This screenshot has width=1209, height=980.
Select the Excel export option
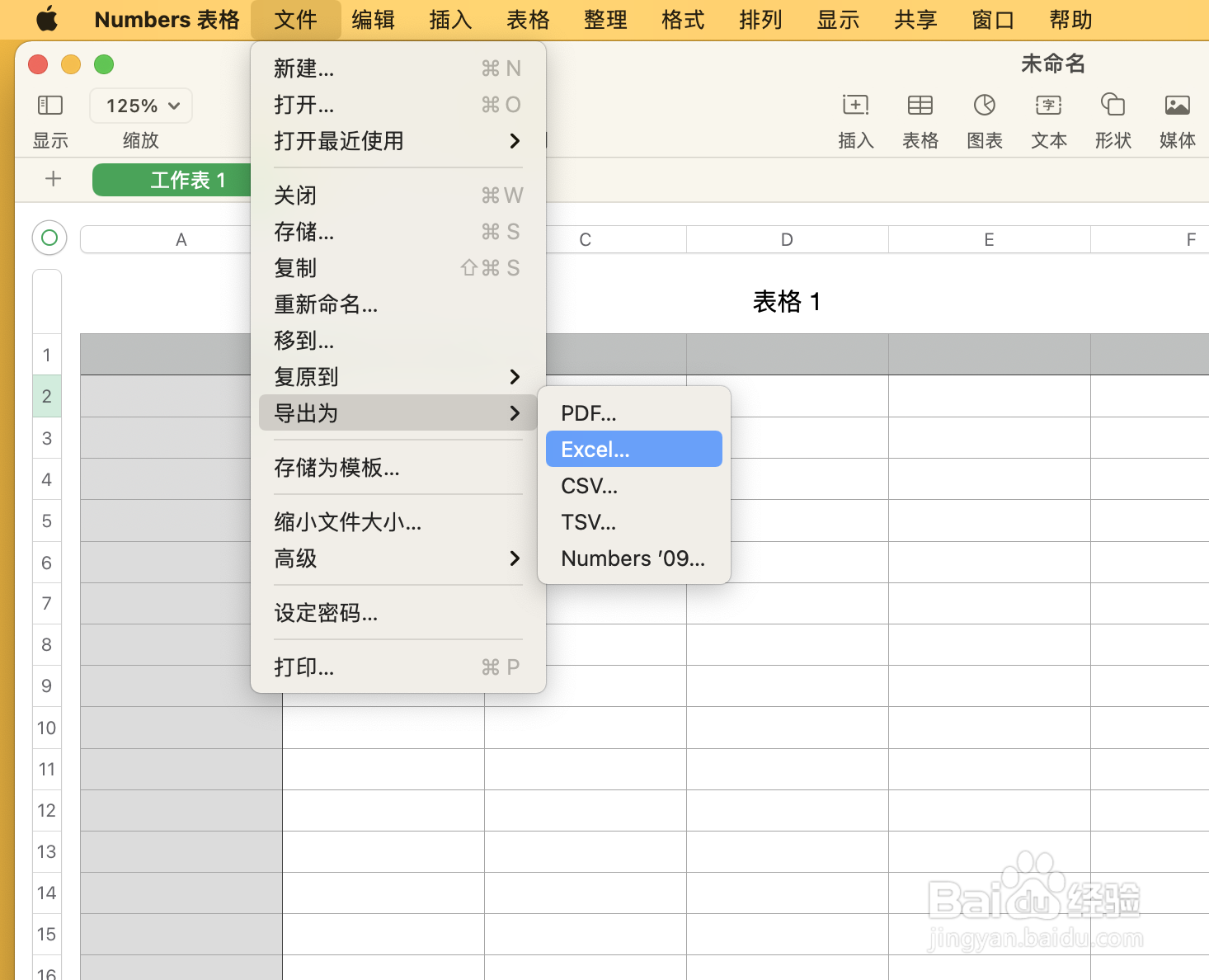[x=595, y=449]
